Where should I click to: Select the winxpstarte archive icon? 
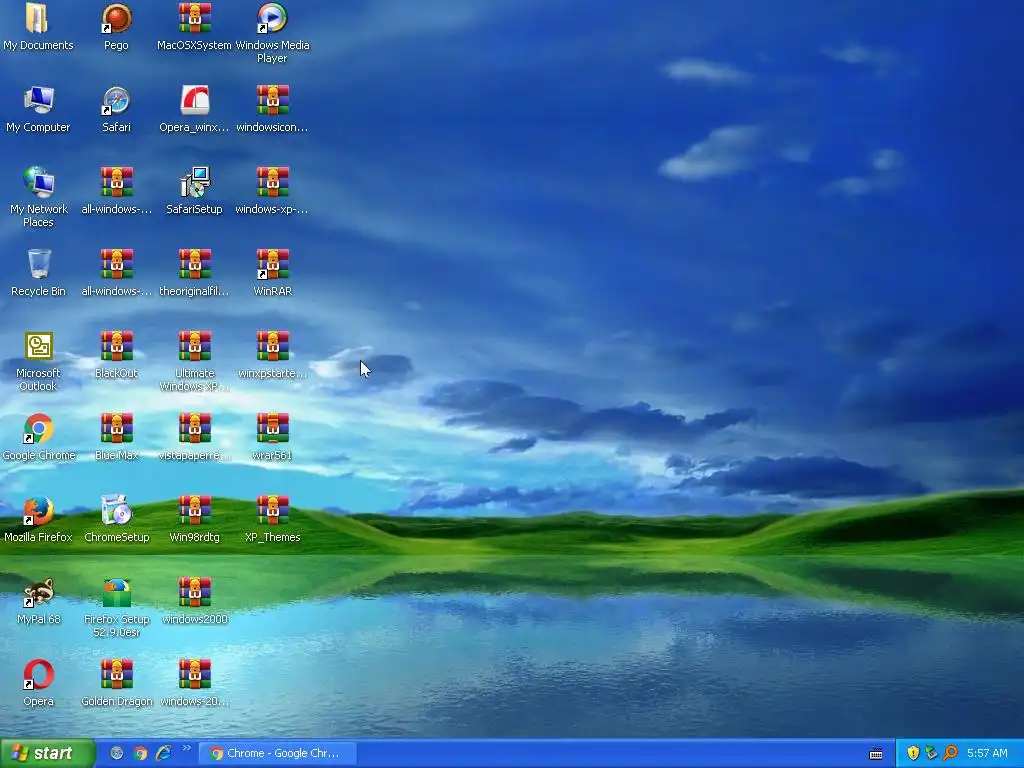(x=272, y=346)
